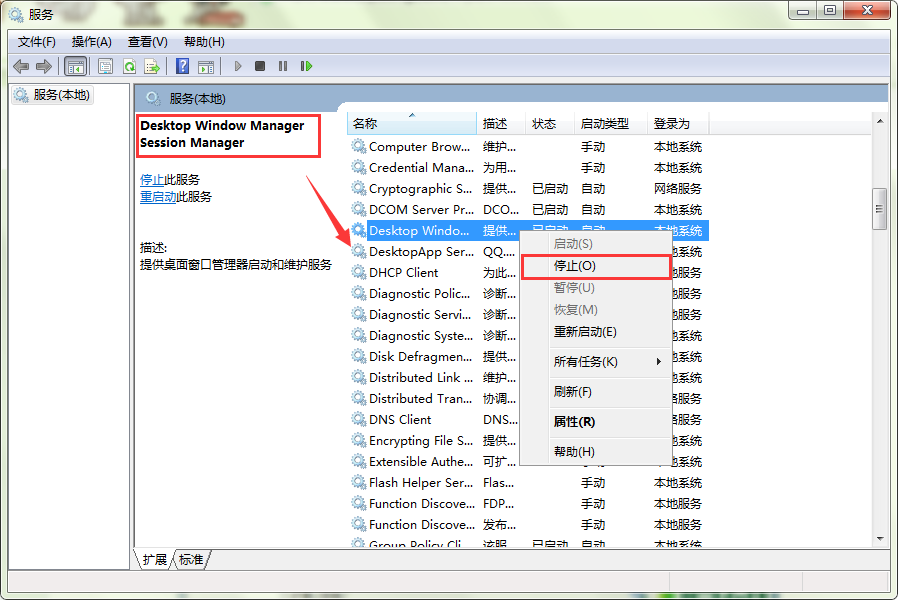The width and height of the screenshot is (898, 600).
Task: Expand the 所有任务(K) submenu
Action: coord(595,361)
